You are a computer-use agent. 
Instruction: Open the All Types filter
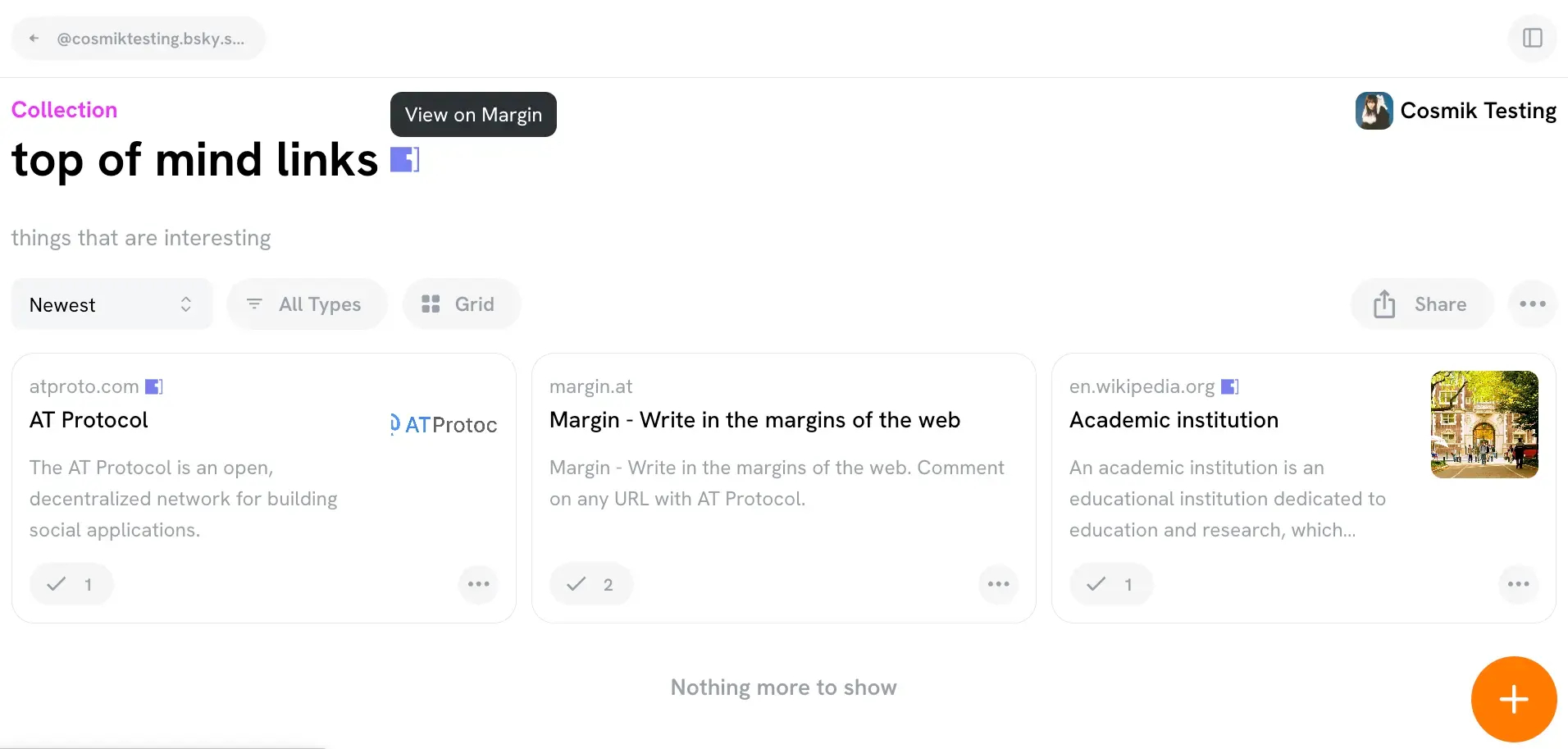tap(306, 304)
